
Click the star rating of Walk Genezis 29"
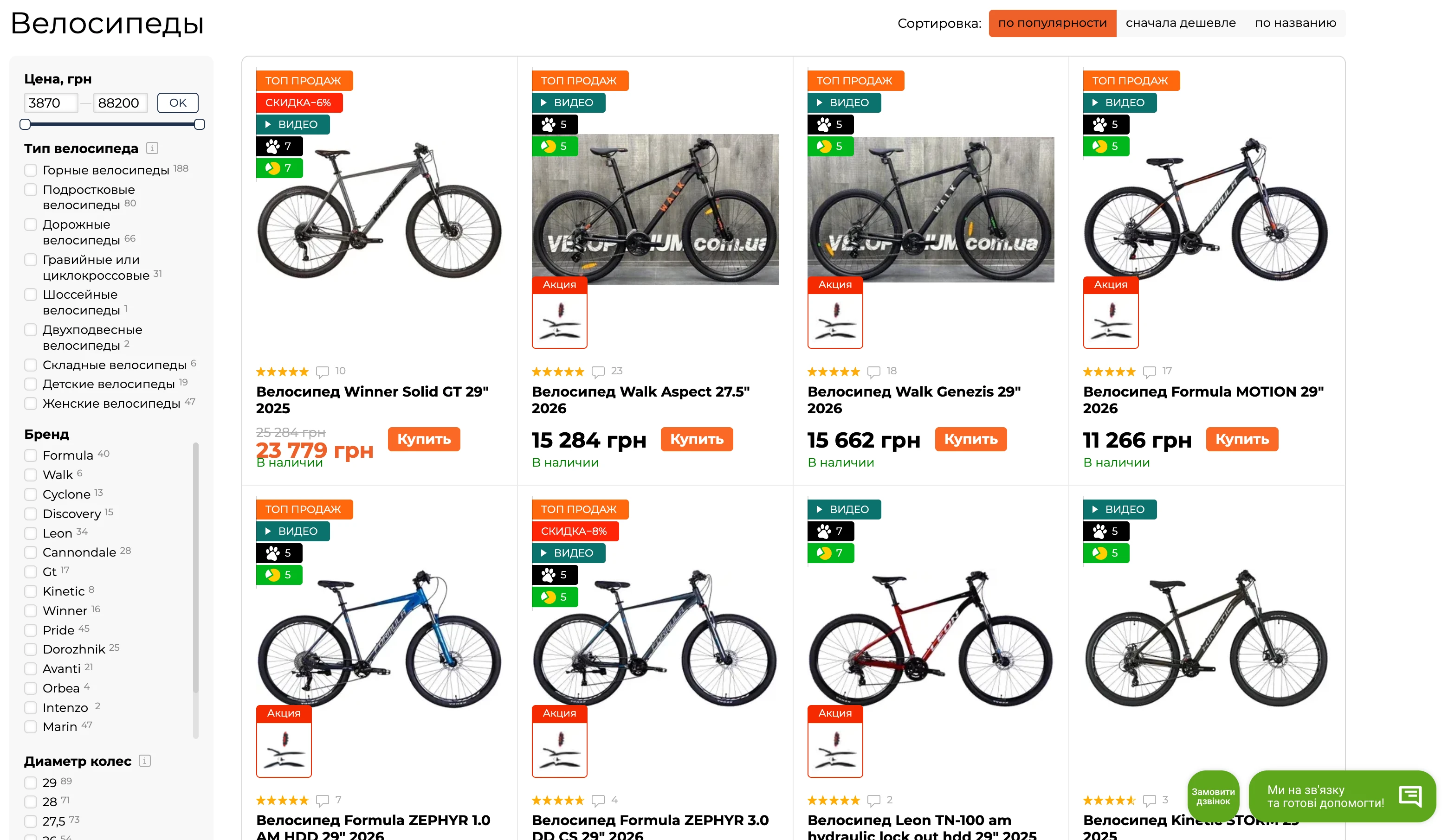833,372
